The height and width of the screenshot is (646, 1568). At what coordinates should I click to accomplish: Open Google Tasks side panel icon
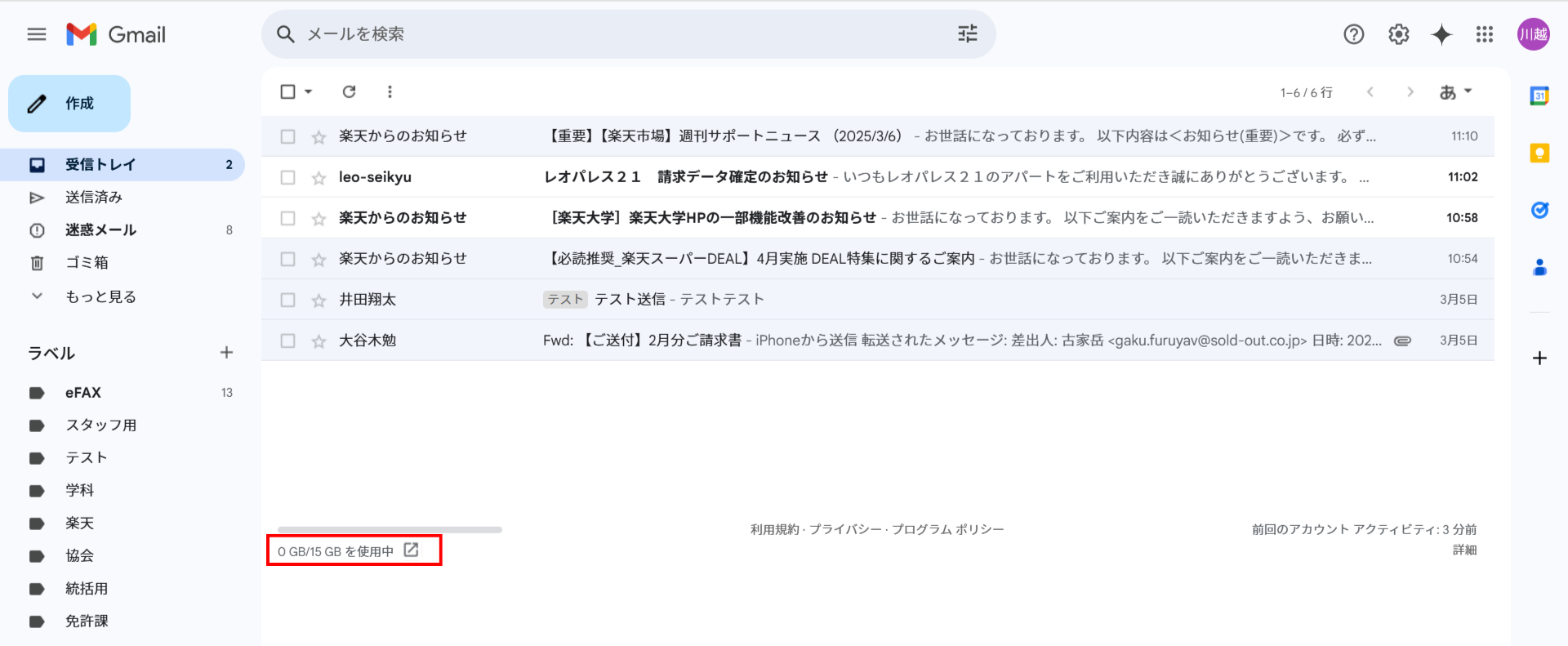1539,210
